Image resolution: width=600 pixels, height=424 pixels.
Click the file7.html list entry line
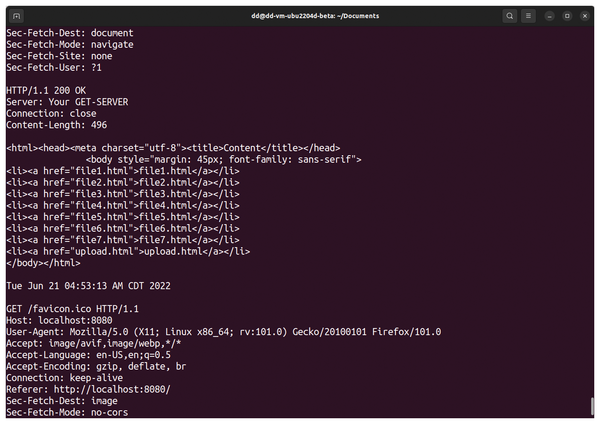[123, 240]
